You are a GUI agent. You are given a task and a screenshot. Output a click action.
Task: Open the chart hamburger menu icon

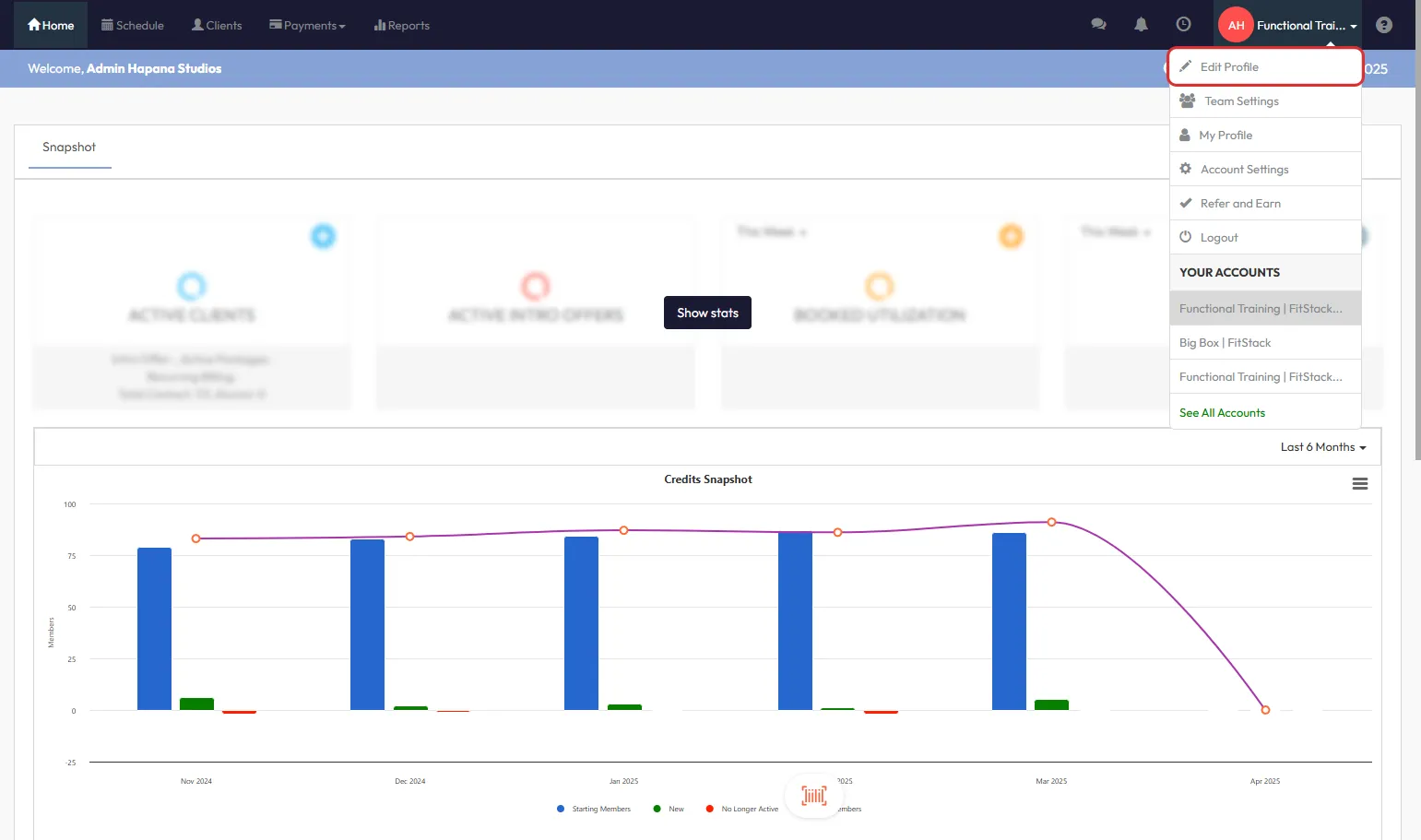tap(1359, 484)
